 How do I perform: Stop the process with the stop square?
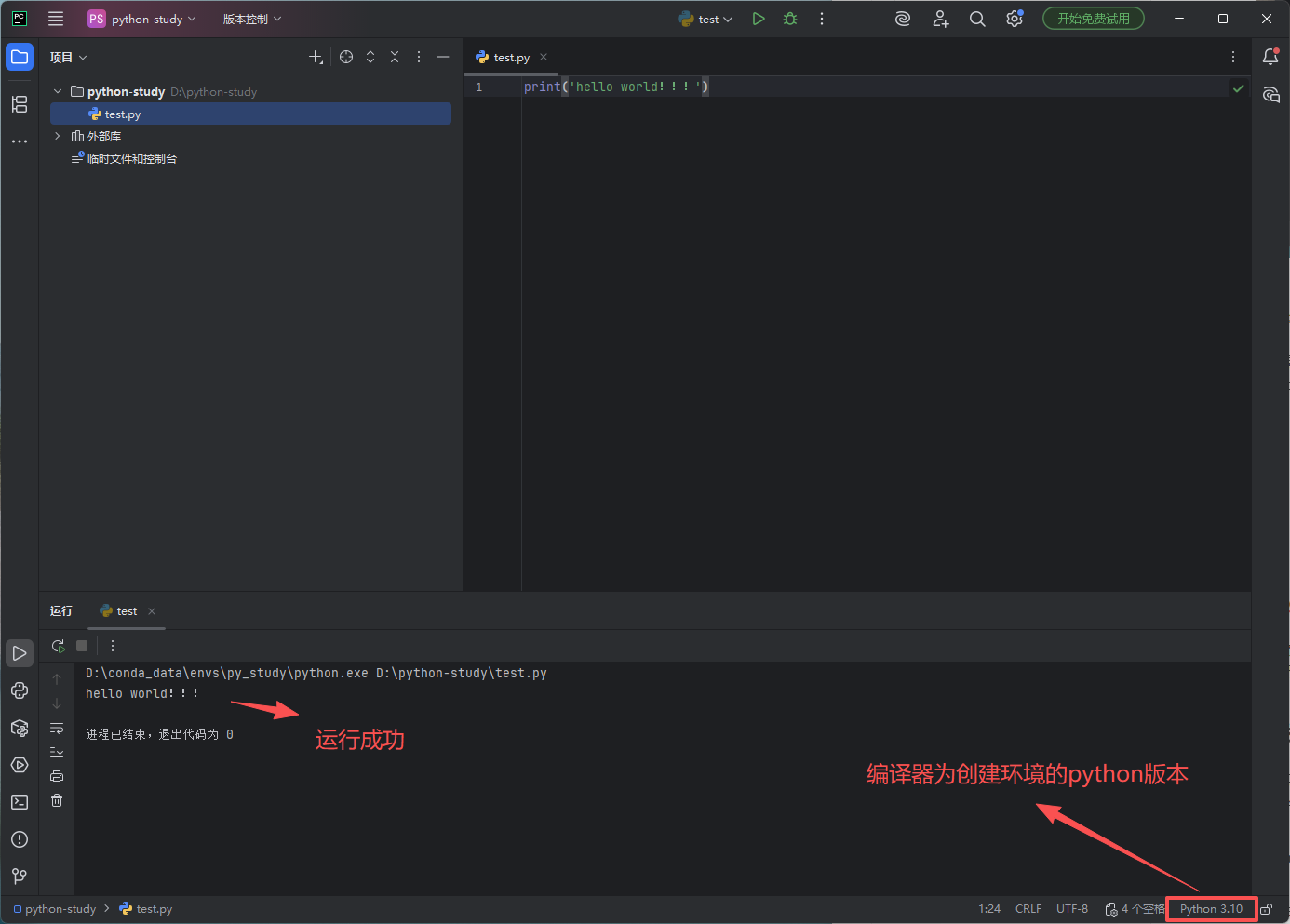coord(82,646)
